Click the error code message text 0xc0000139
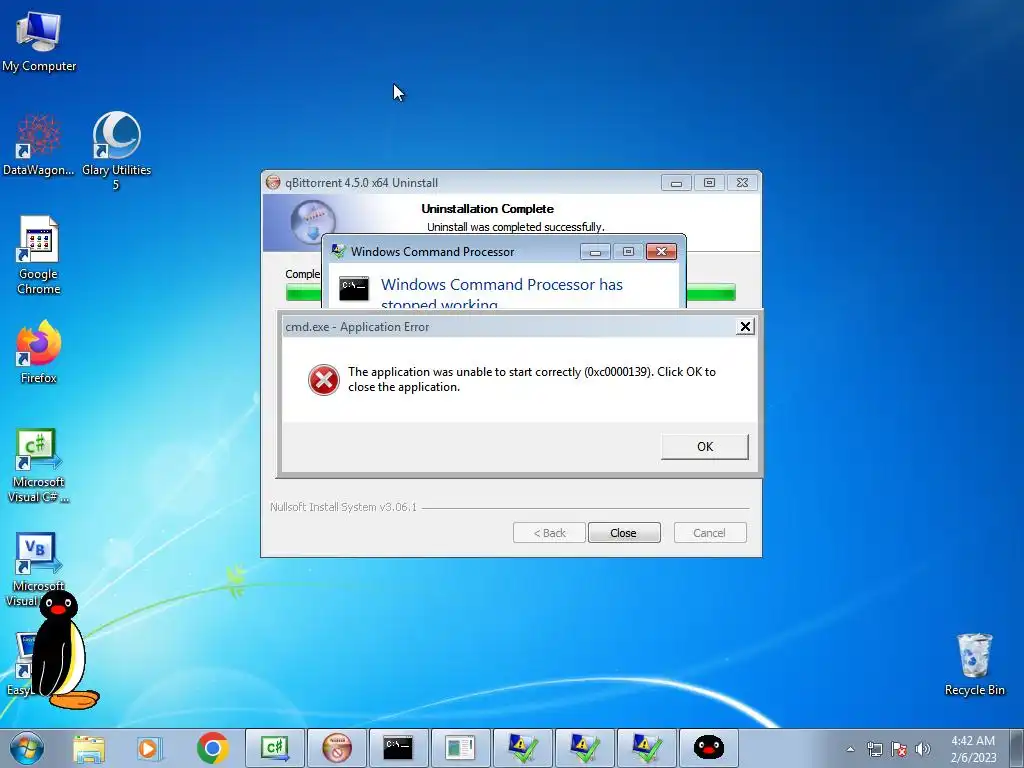This screenshot has height=768, width=1024. [x=532, y=379]
